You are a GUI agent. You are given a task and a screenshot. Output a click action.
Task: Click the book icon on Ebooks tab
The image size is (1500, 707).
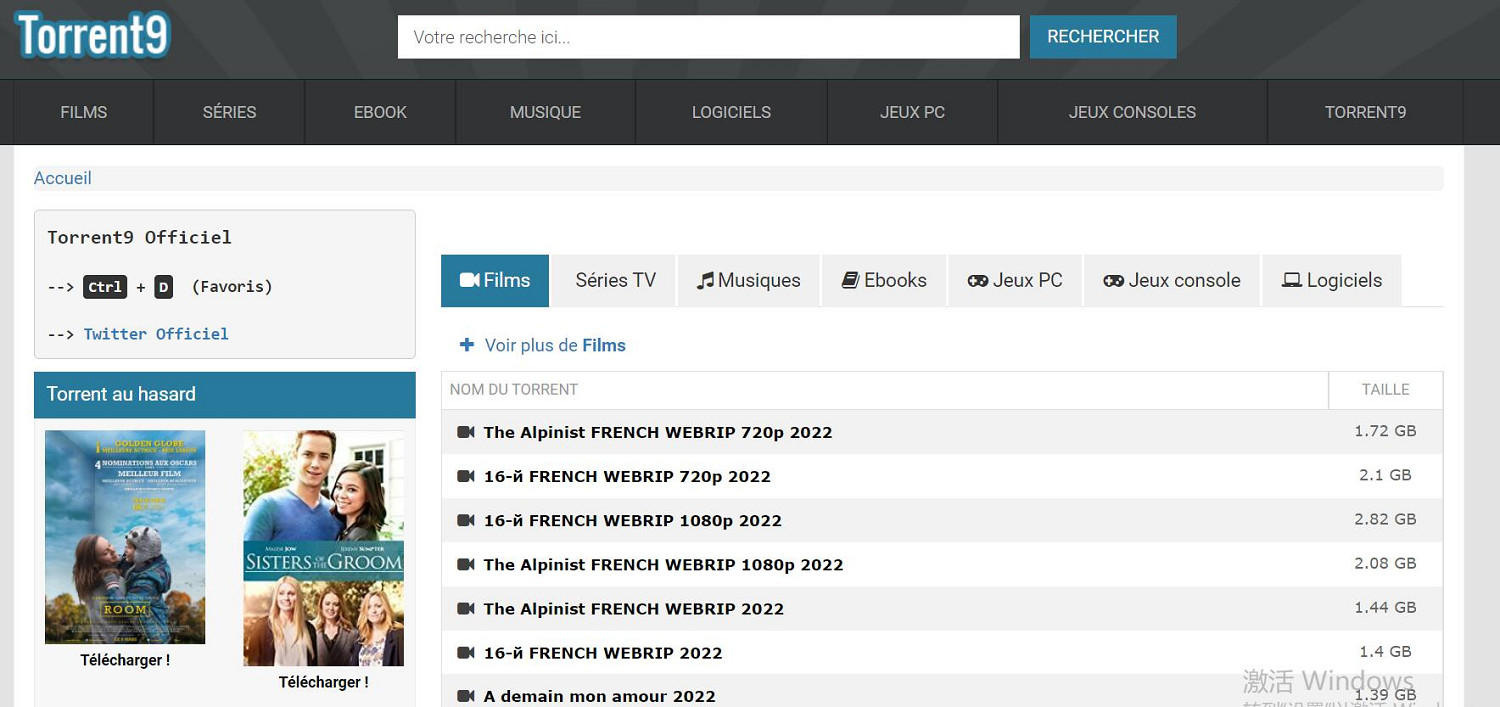click(x=850, y=281)
